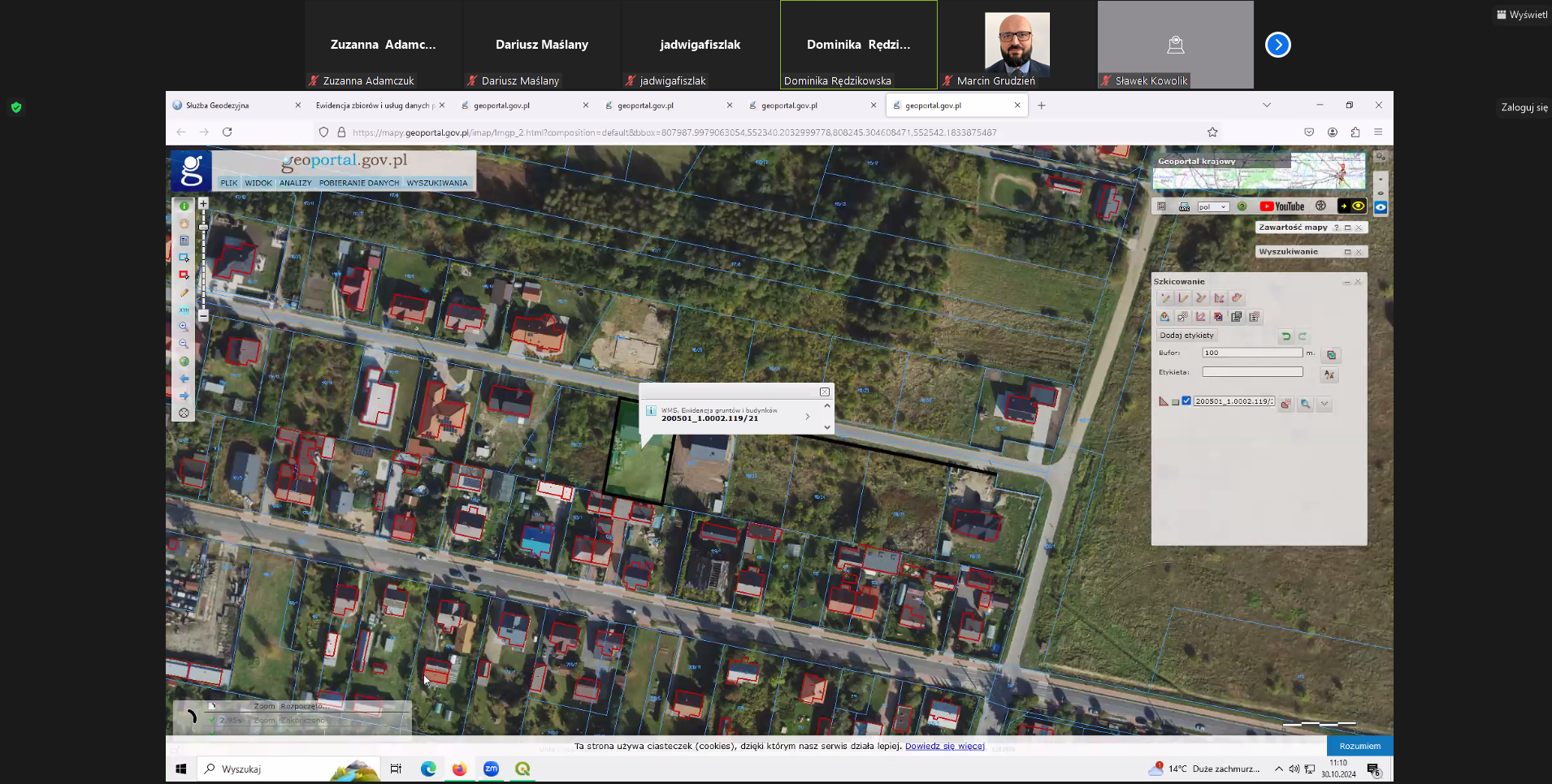This screenshot has height=784, width=1552.
Task: Go to previous map view arrow
Action: click(x=184, y=379)
